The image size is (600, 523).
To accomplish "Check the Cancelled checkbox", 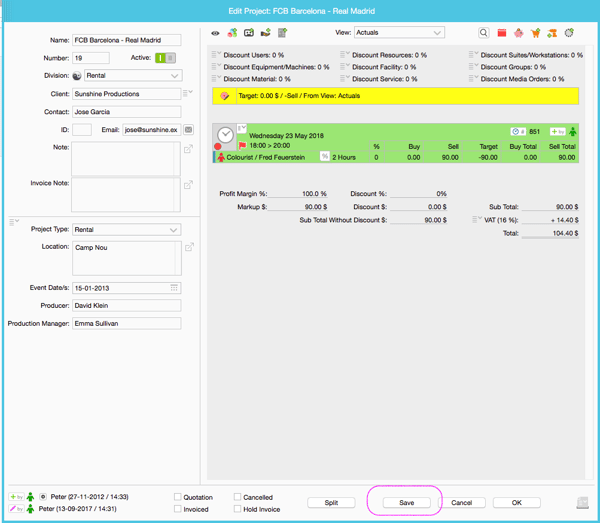I will (237, 497).
